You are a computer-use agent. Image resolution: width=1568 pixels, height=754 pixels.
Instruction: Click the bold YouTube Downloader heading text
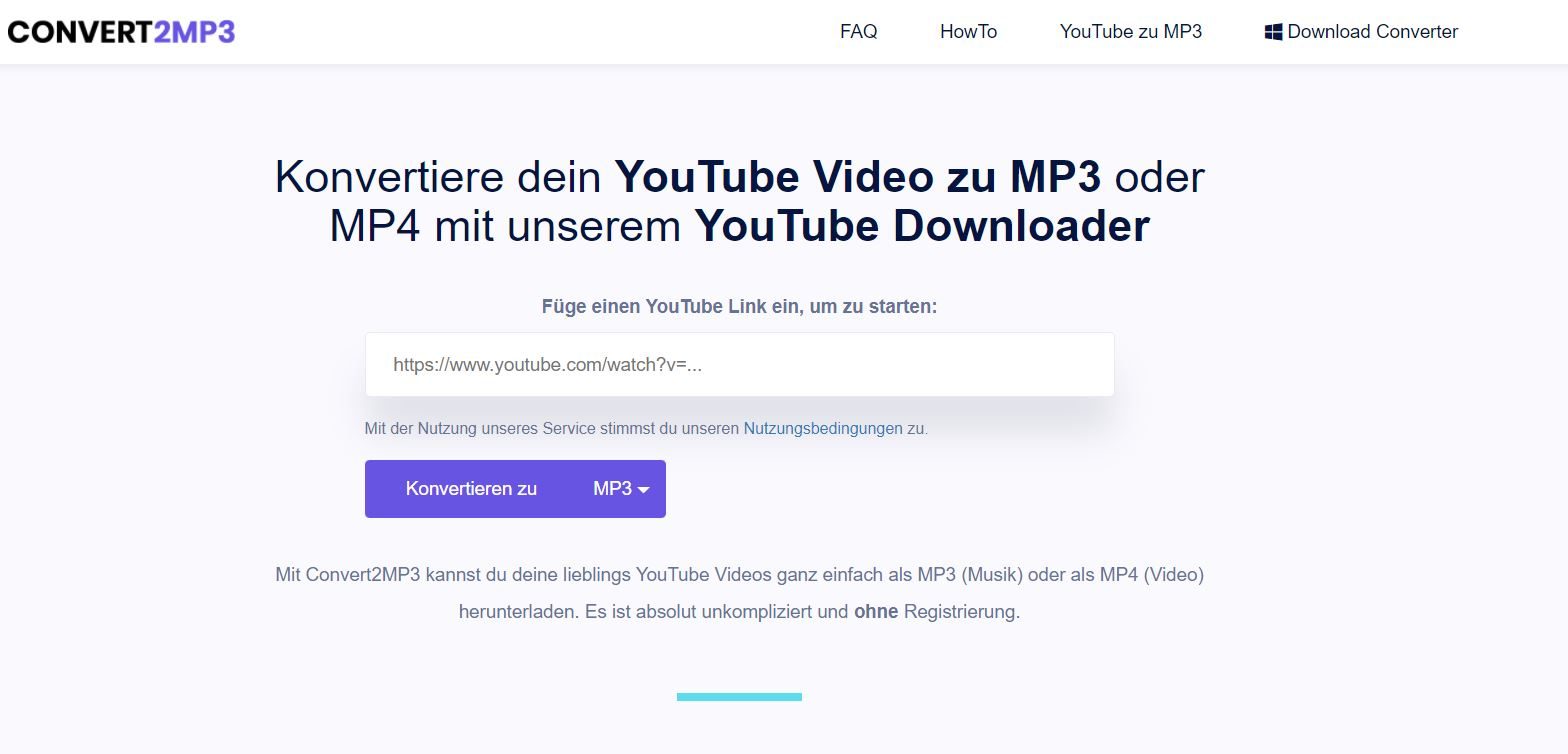pos(922,226)
